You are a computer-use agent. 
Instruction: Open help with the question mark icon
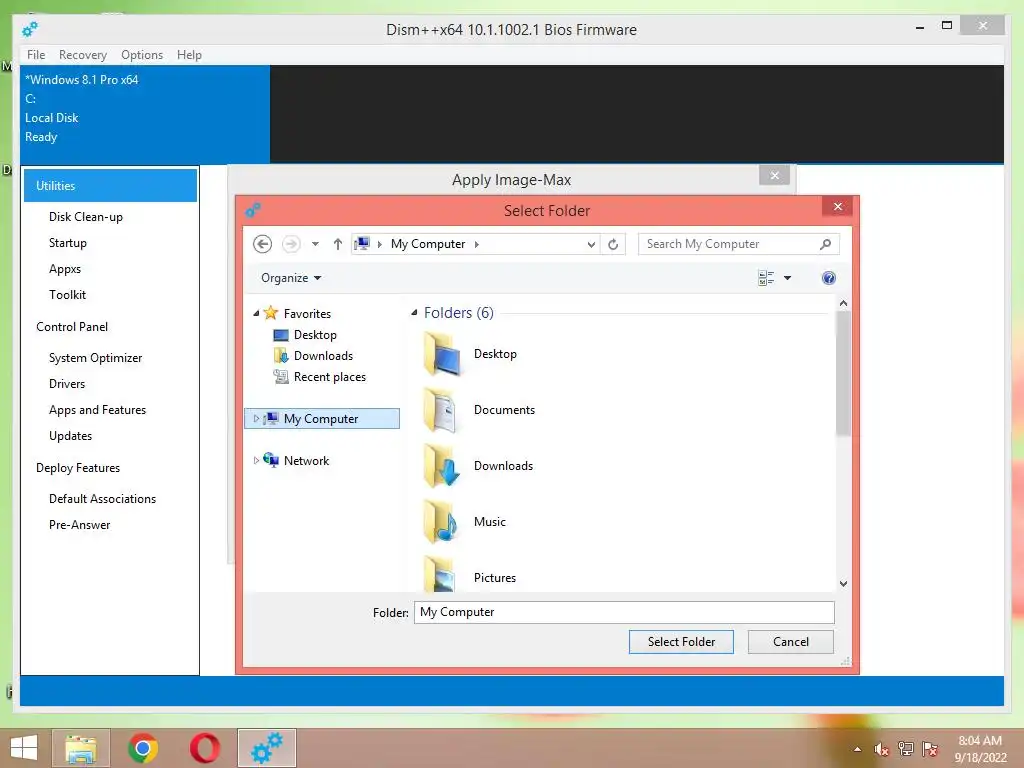tap(829, 278)
